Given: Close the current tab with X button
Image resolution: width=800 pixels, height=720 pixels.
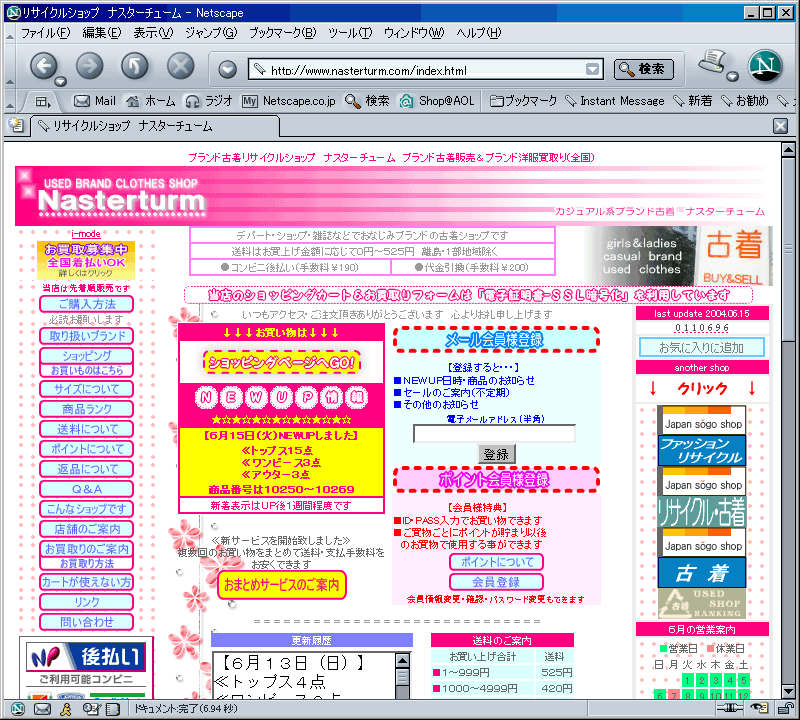Looking at the screenshot, I should tap(780, 126).
